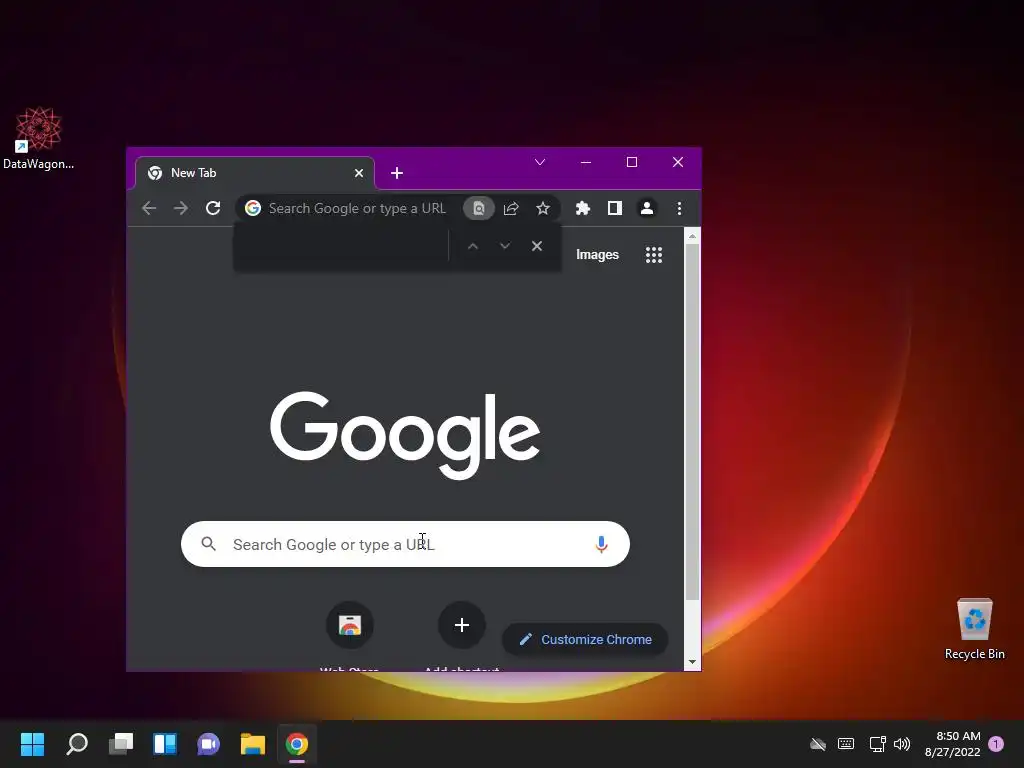Open the Extensions puzzle icon
Viewport: 1024px width, 768px height.
pyautogui.click(x=583, y=208)
